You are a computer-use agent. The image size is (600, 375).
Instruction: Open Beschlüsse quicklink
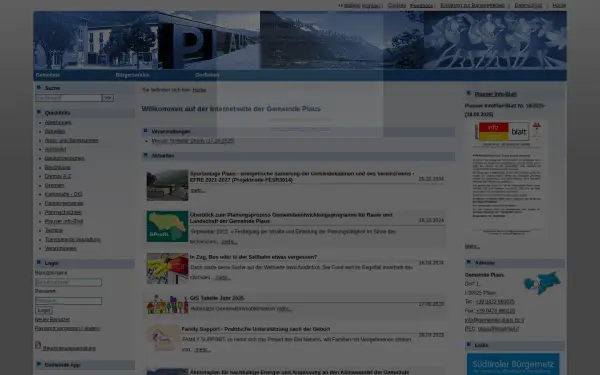click(x=57, y=167)
